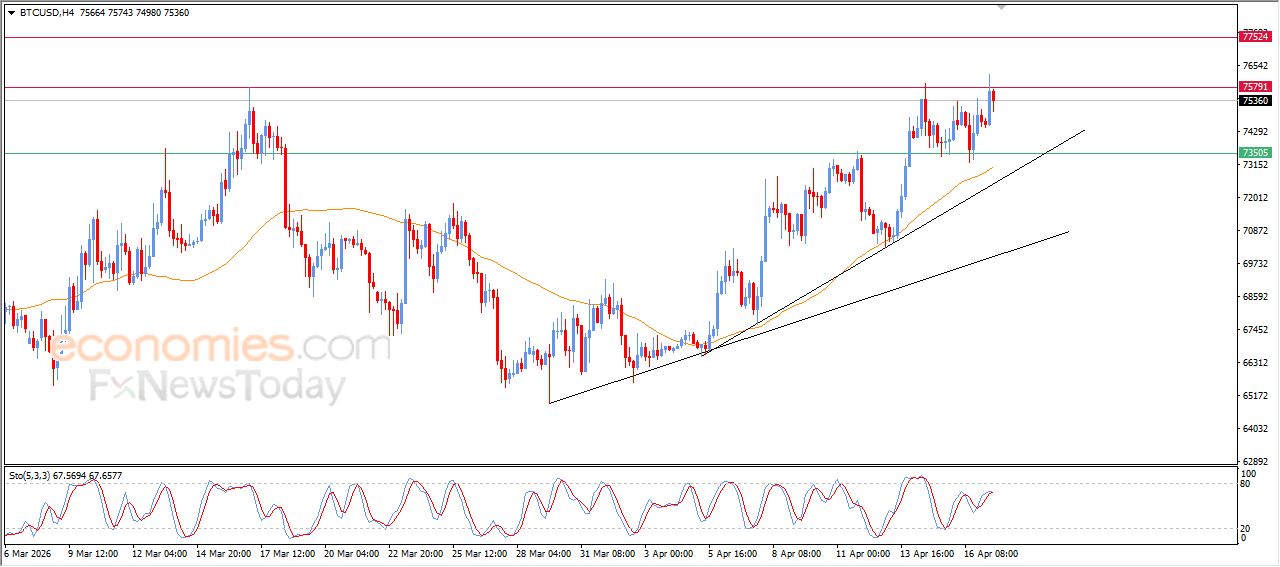Click the triangle arrow beside BTCUSD,H4
1280x567 pixels.
11,13
